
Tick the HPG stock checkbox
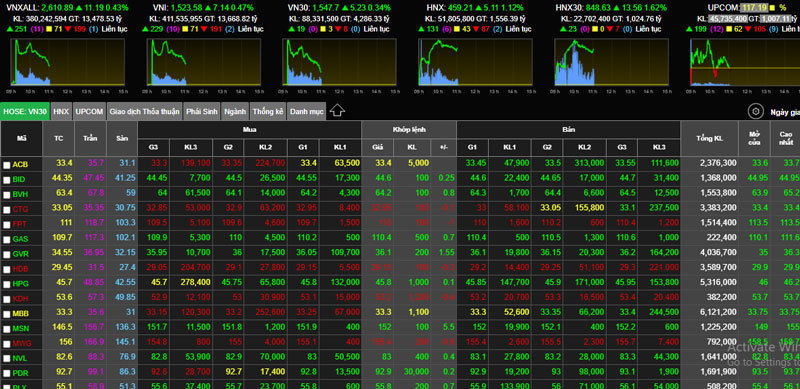pos(6,284)
